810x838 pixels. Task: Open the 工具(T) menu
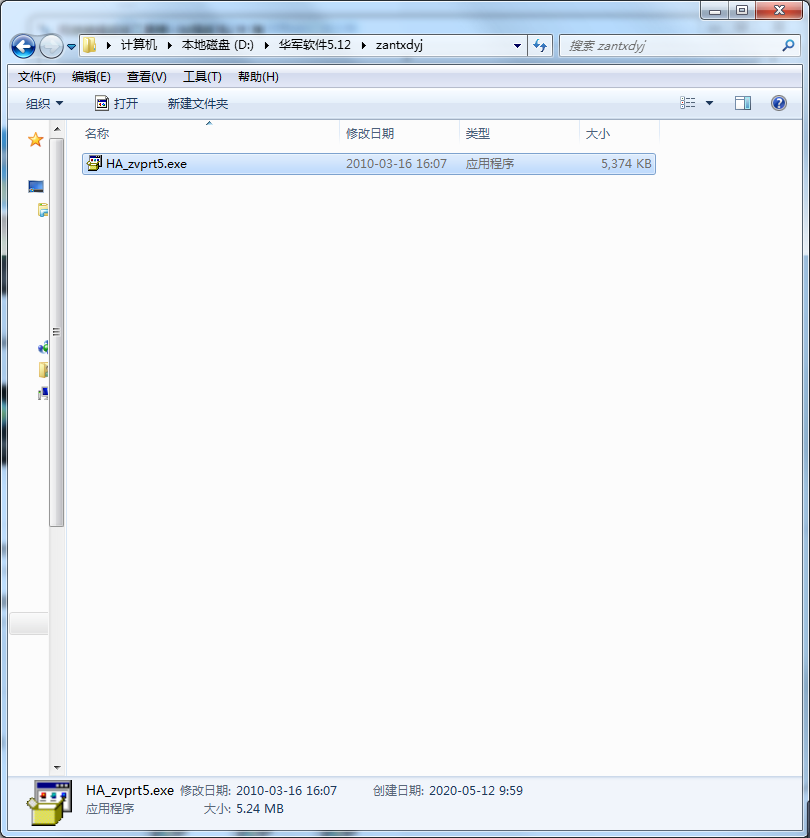pyautogui.click(x=202, y=77)
